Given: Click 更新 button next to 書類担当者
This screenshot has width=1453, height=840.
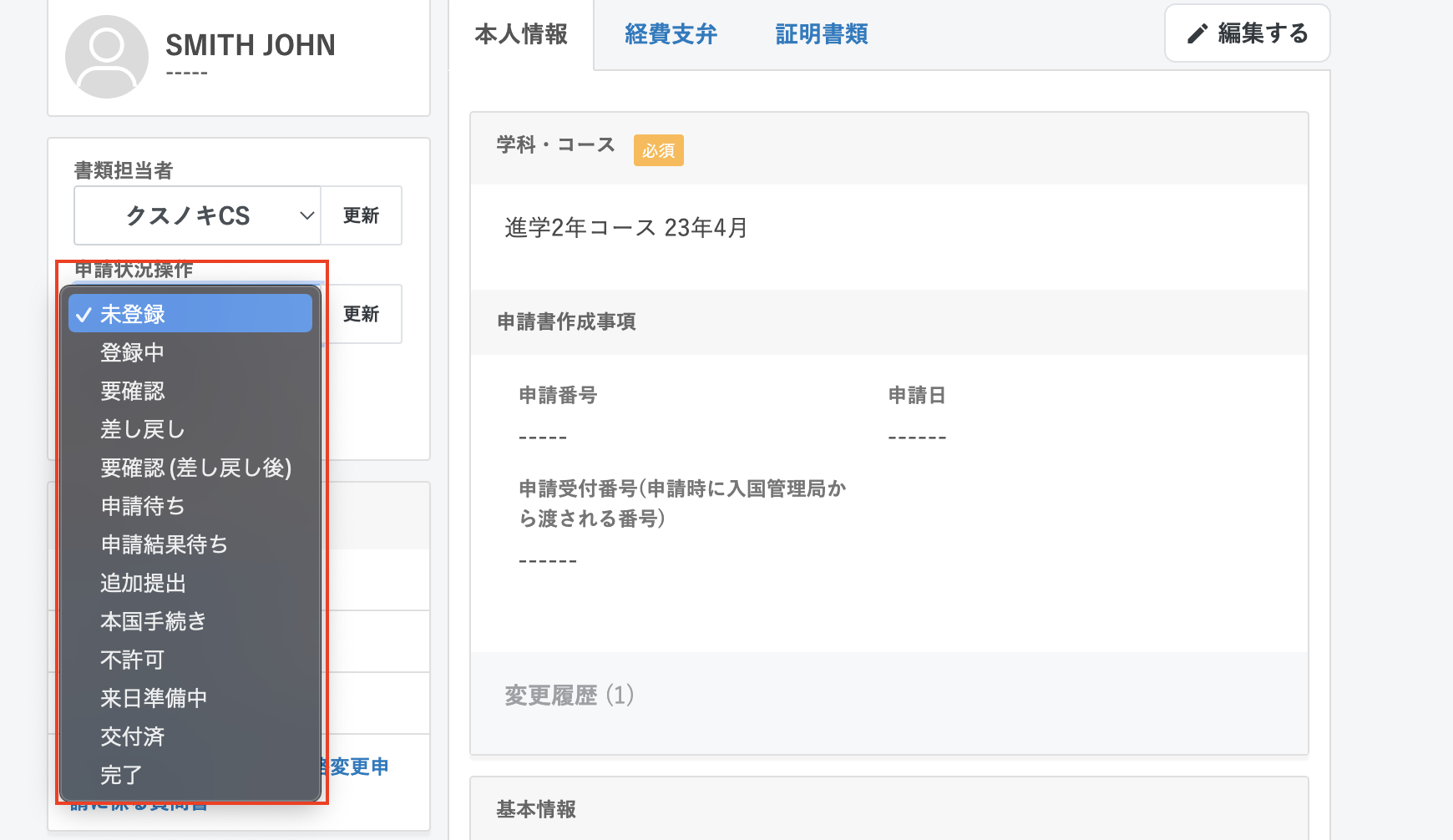Looking at the screenshot, I should [x=361, y=215].
